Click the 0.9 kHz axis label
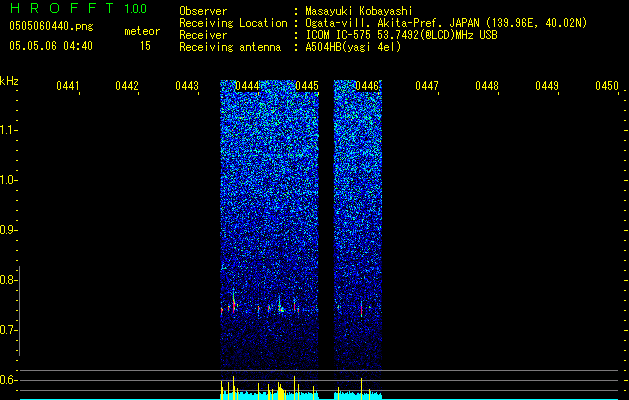The height and width of the screenshot is (400, 629). pyautogui.click(x=7, y=230)
